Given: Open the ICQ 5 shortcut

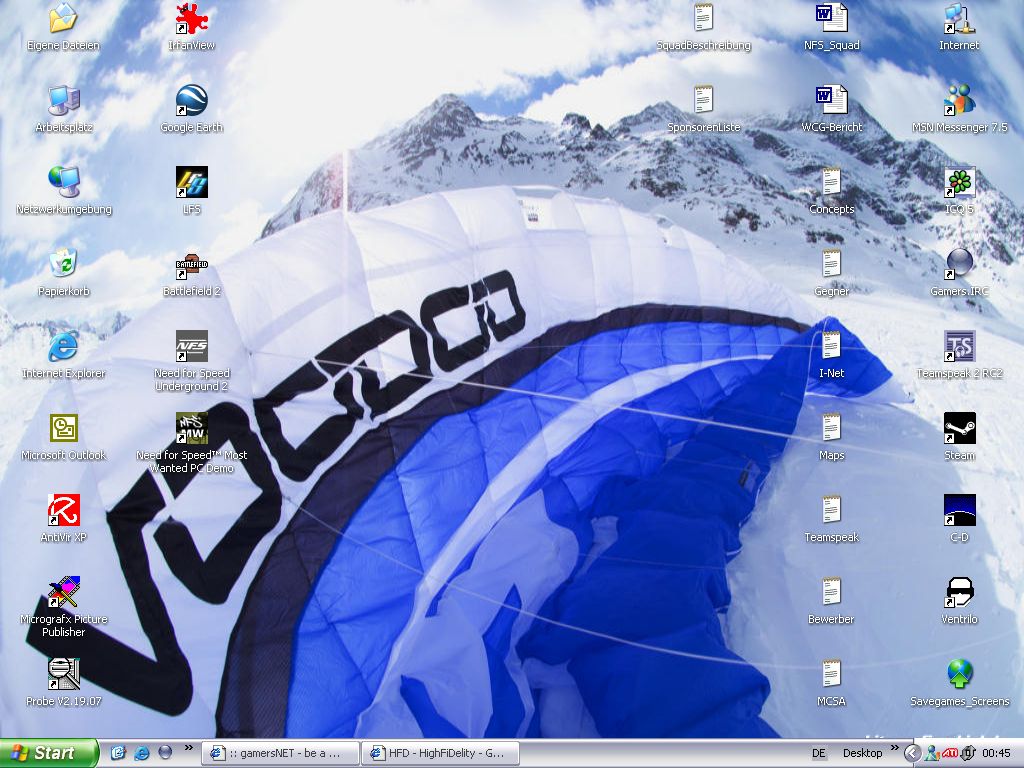Looking at the screenshot, I should coord(959,183).
